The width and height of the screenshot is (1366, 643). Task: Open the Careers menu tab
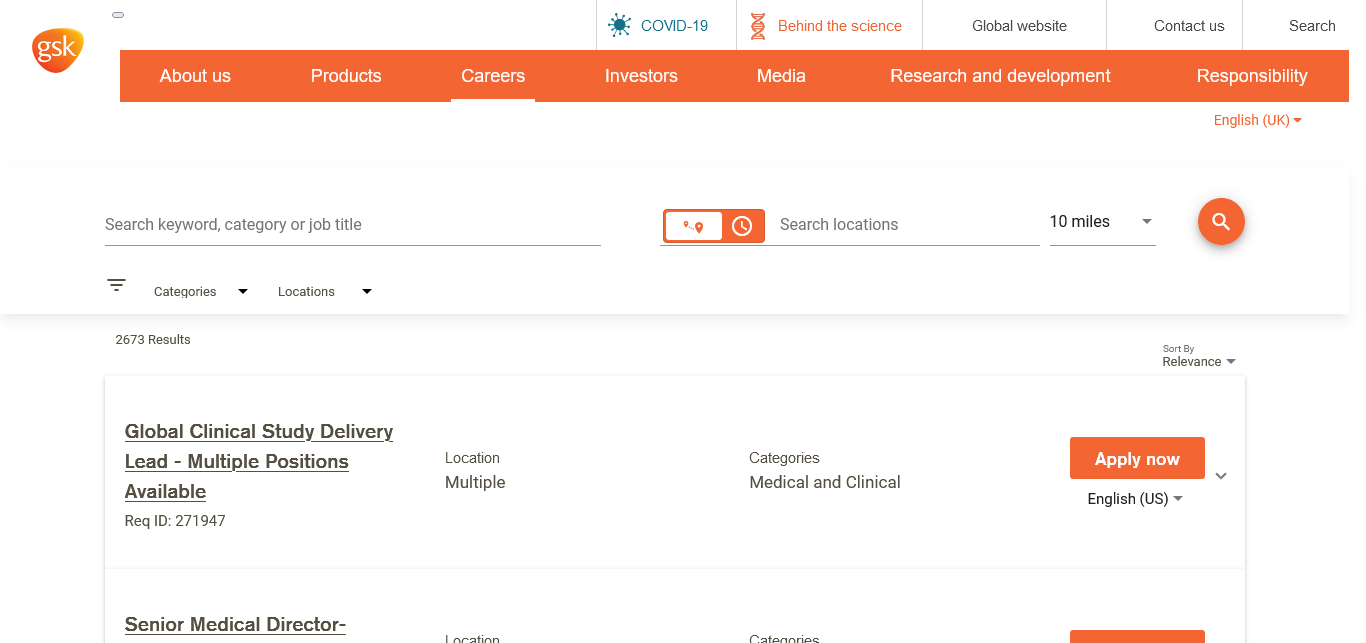pos(493,76)
